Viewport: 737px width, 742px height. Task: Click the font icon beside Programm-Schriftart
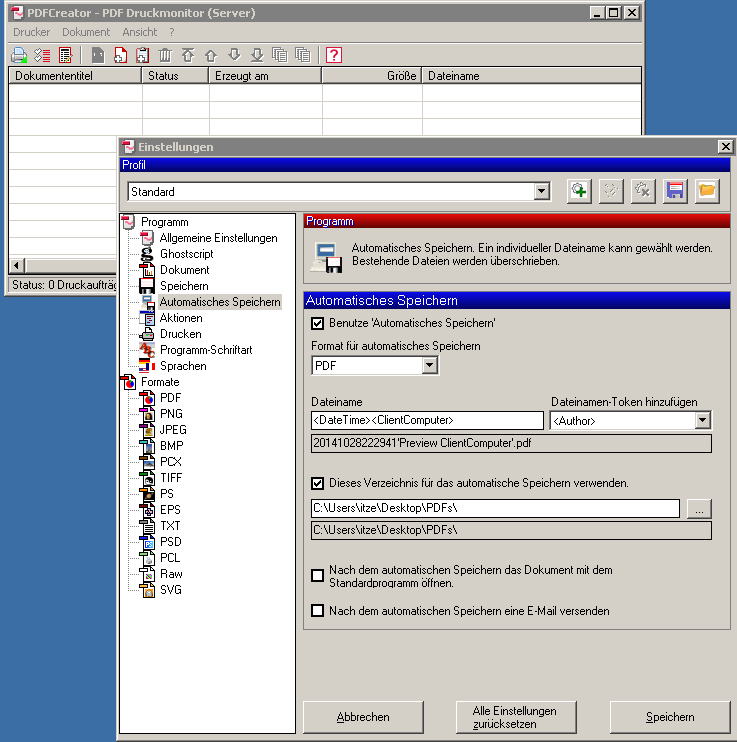[147, 350]
